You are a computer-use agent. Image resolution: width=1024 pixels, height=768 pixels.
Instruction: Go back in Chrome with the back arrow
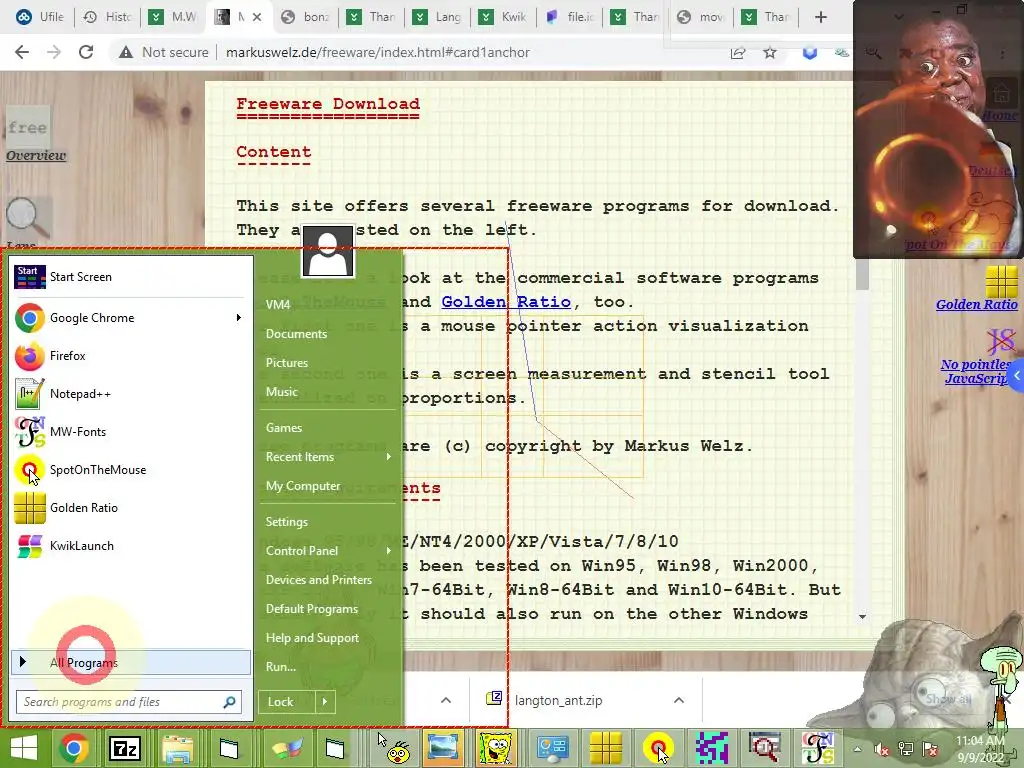click(x=22, y=52)
